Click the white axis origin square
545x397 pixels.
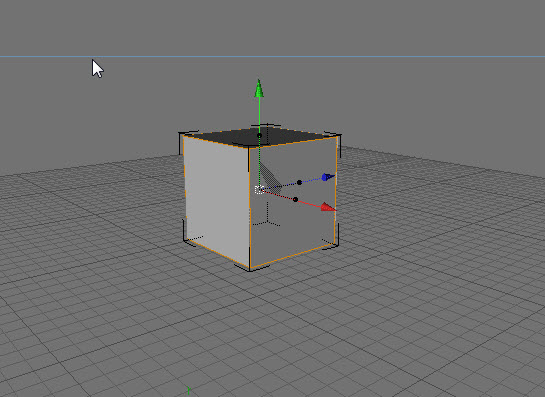(x=259, y=190)
